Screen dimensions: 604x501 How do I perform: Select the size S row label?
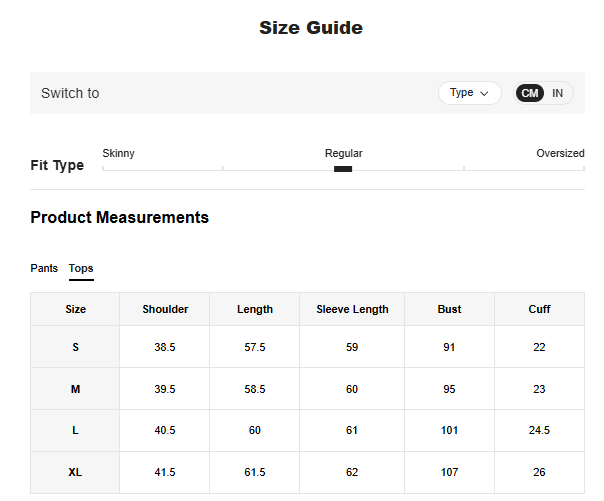coord(75,347)
